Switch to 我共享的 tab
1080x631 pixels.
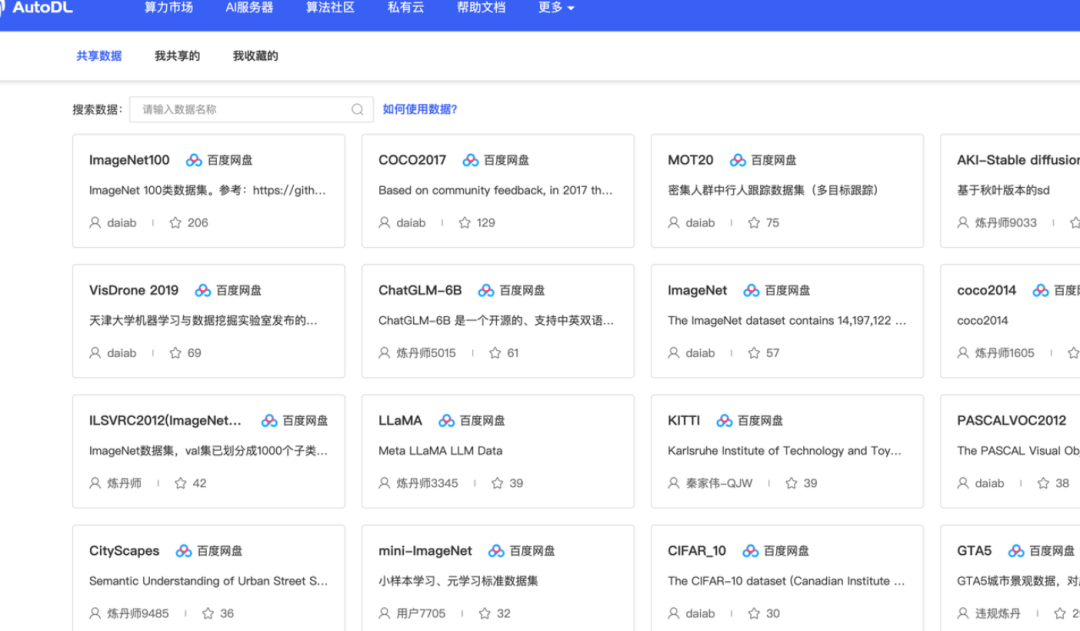[x=177, y=56]
